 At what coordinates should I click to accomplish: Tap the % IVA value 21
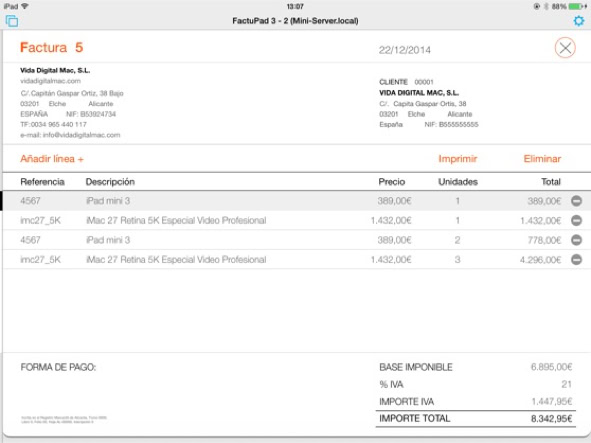pyautogui.click(x=567, y=384)
